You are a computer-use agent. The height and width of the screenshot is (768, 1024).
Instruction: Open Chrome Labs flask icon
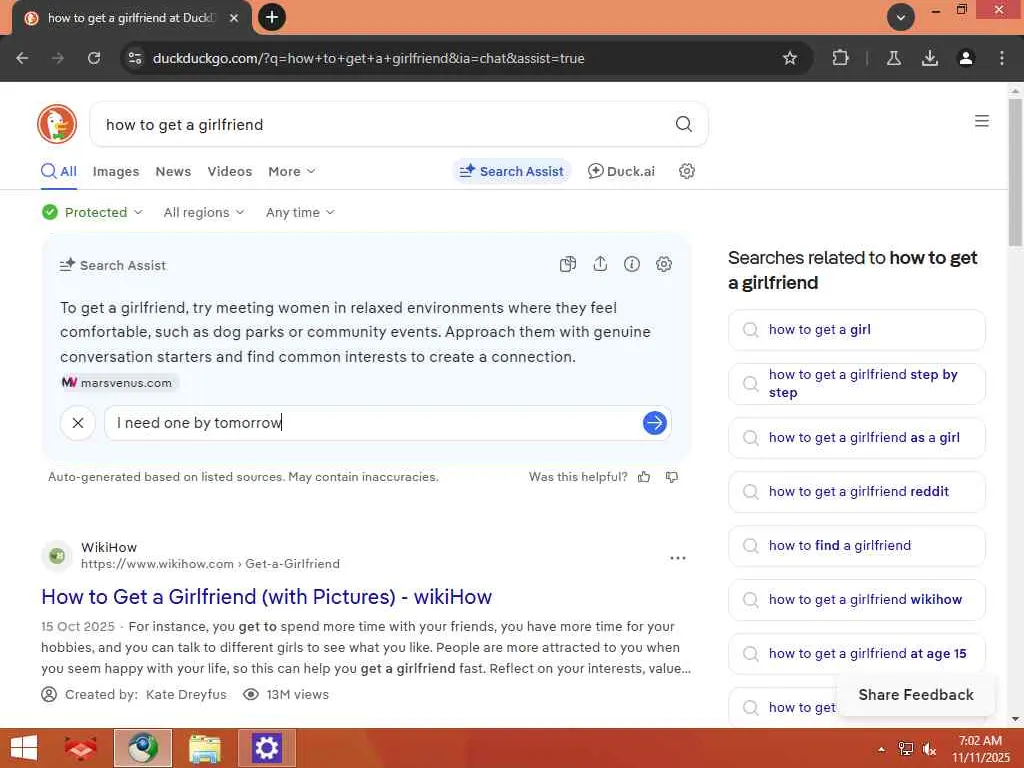click(x=893, y=58)
